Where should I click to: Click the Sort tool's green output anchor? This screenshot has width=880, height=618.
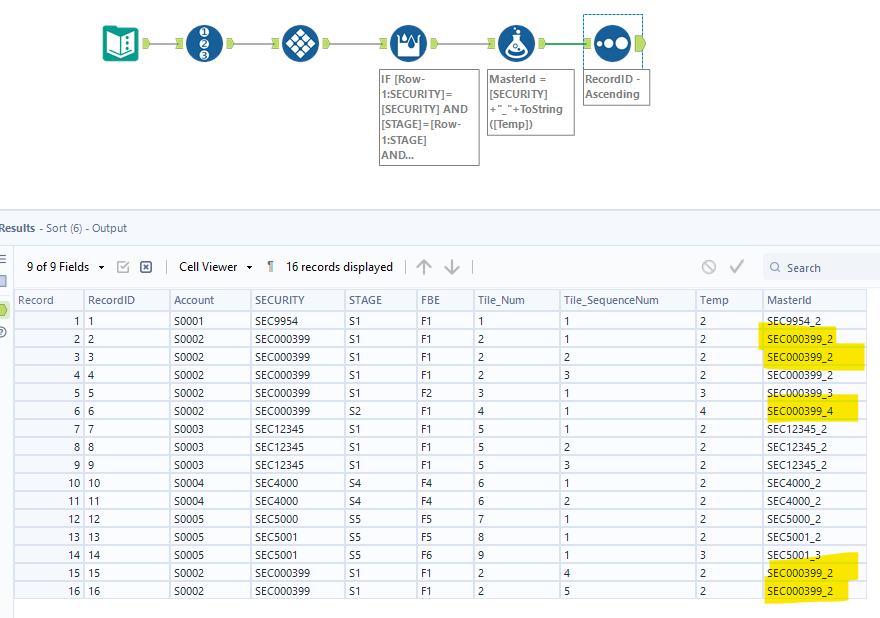click(640, 43)
